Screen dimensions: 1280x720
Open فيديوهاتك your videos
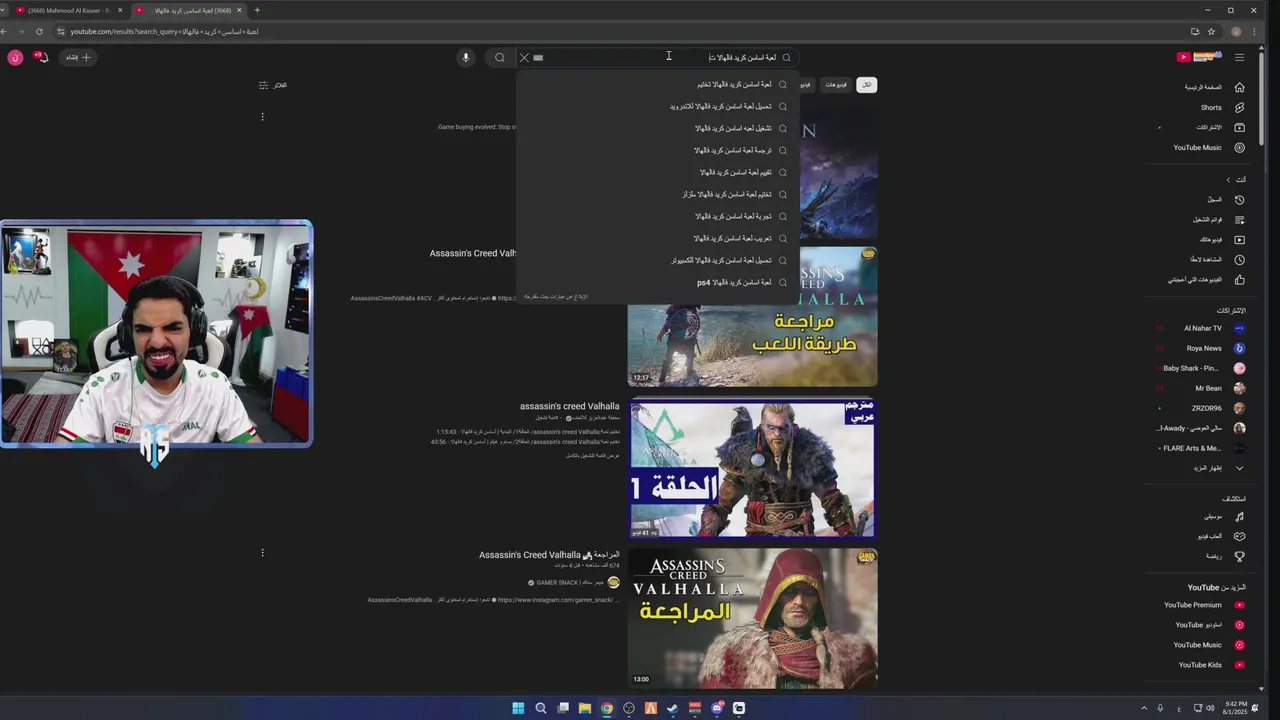[1211, 239]
